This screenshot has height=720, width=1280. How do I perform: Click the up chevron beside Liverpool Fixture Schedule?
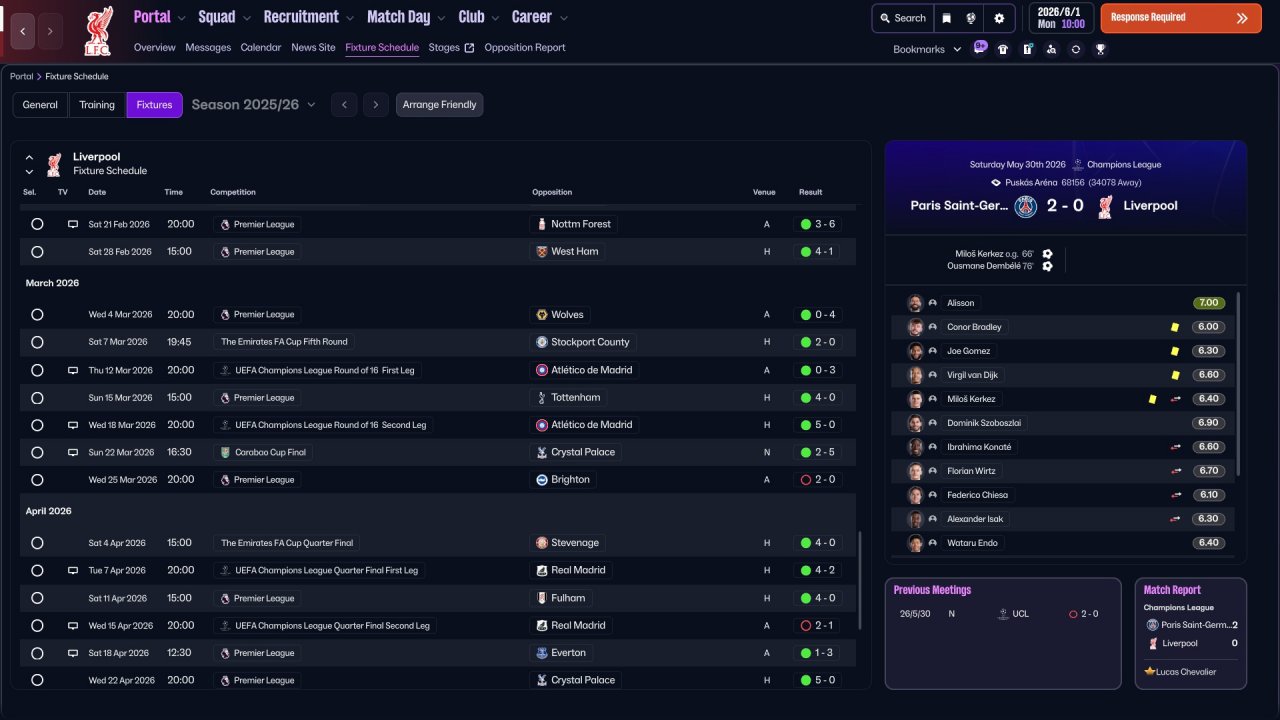[29, 158]
